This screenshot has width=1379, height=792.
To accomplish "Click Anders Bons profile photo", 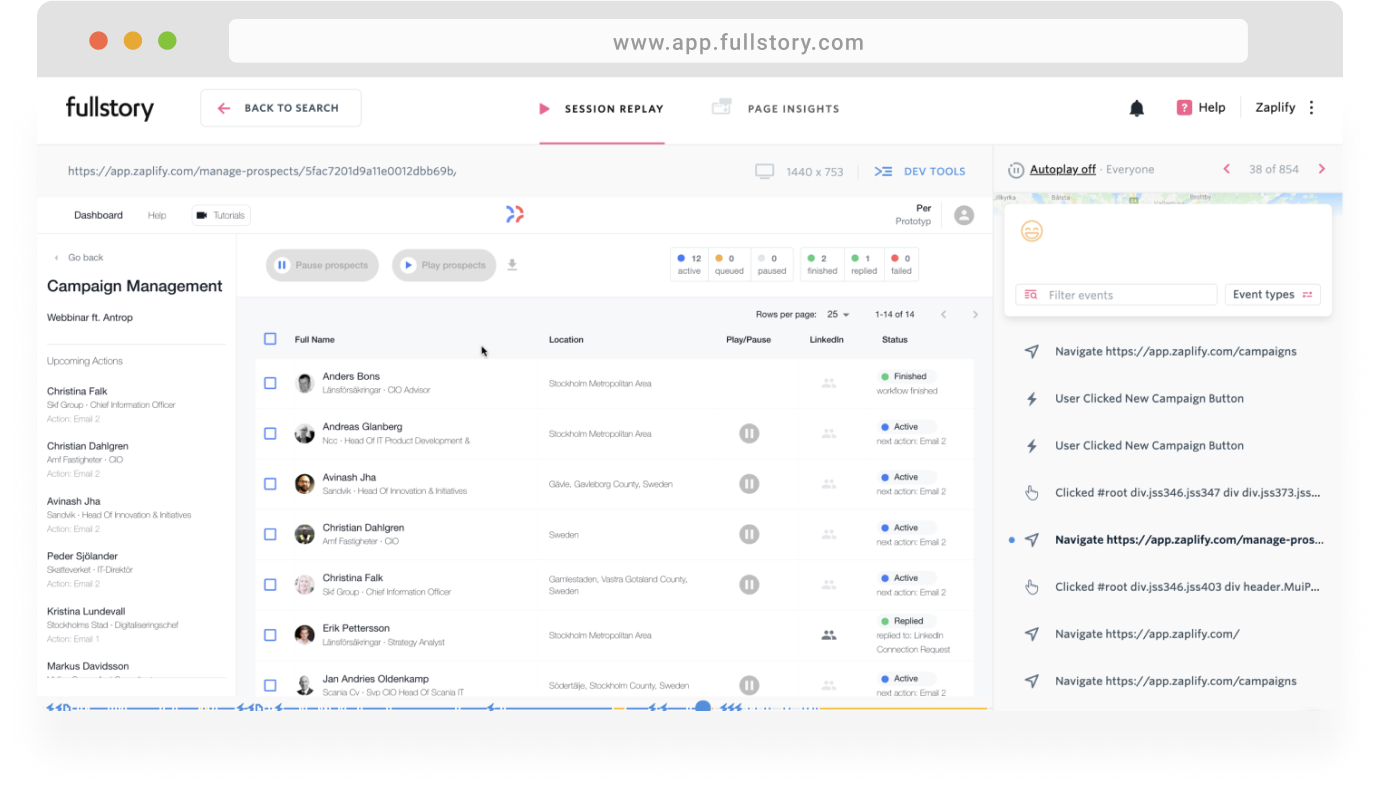I will [x=305, y=383].
